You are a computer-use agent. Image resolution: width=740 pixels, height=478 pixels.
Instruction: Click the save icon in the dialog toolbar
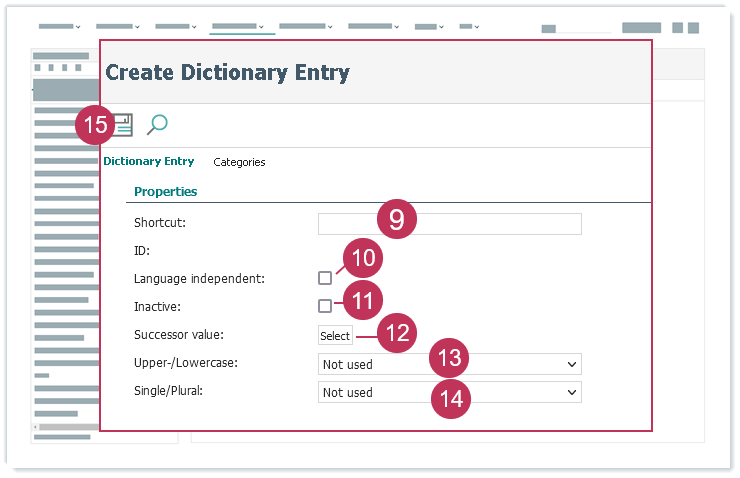tap(124, 124)
